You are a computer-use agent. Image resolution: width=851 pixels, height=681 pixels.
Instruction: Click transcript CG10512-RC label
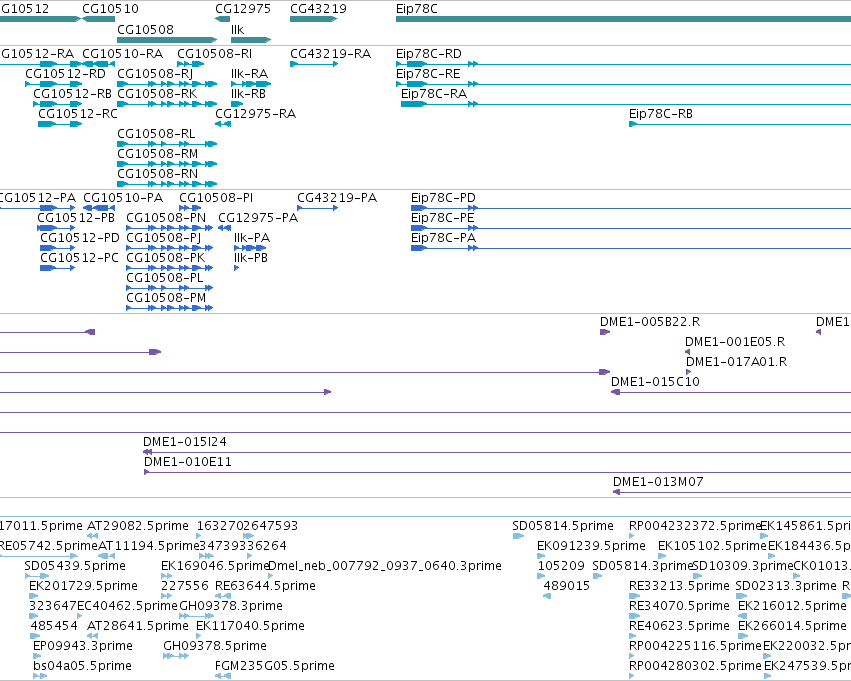click(78, 114)
